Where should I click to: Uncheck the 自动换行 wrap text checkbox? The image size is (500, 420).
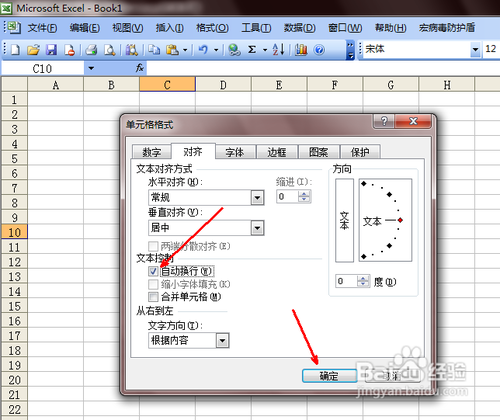(x=153, y=271)
